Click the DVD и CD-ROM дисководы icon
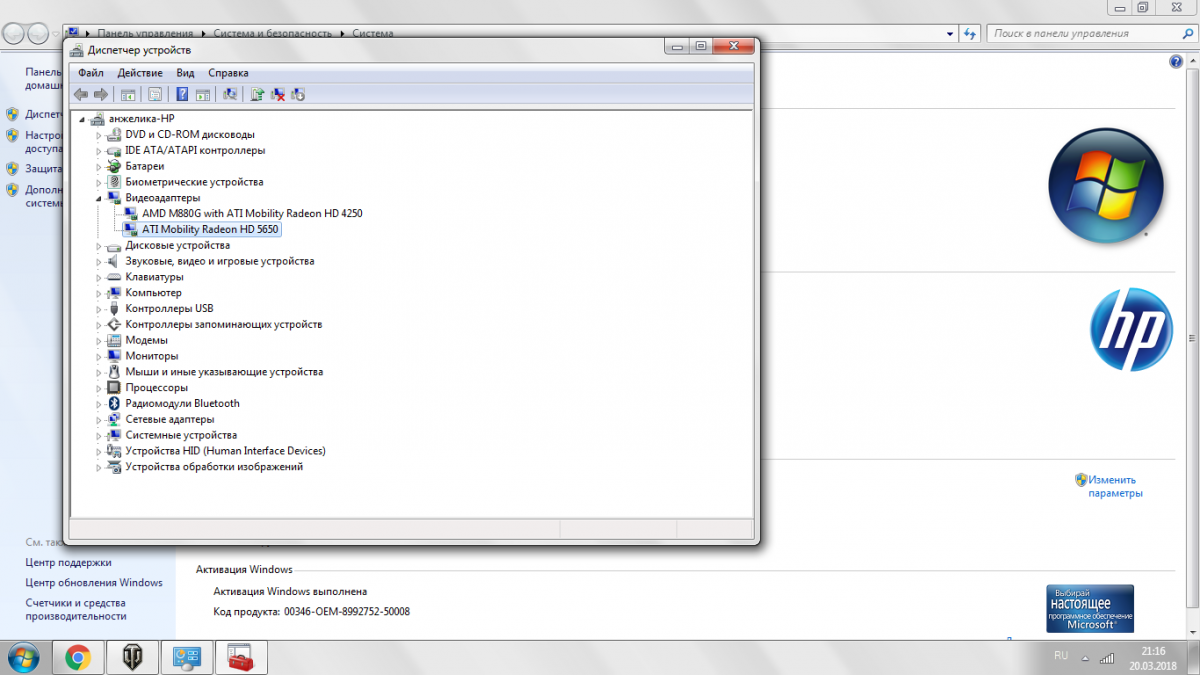 point(114,134)
